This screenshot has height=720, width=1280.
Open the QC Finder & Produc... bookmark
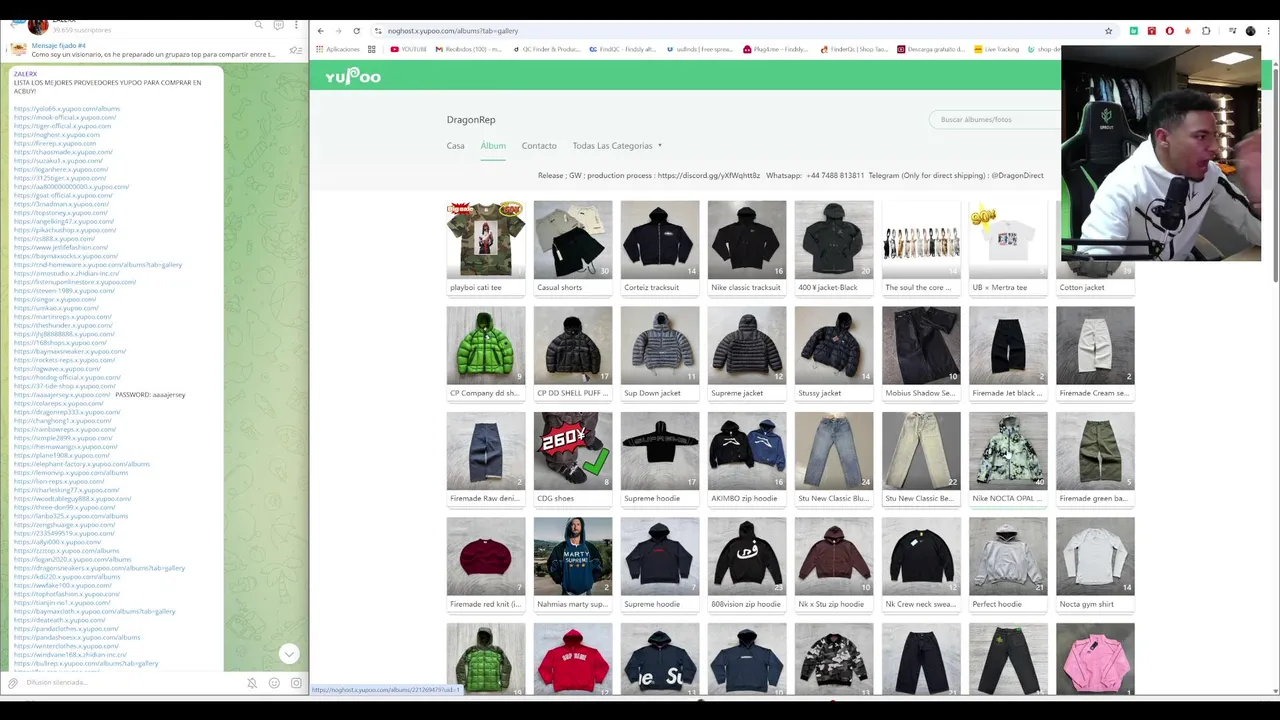[546, 49]
